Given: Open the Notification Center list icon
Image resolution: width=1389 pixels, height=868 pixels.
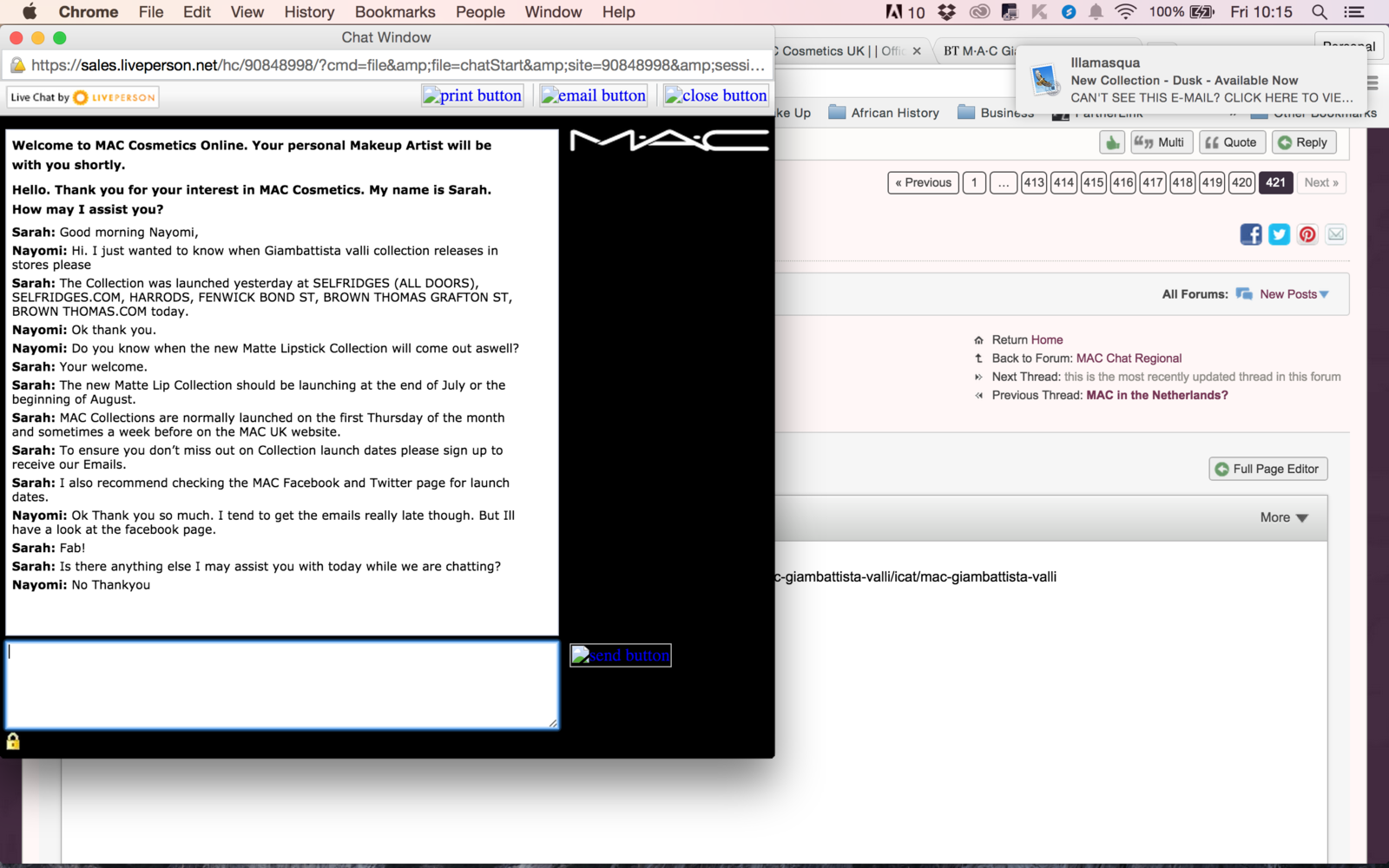Looking at the screenshot, I should 1353,11.
